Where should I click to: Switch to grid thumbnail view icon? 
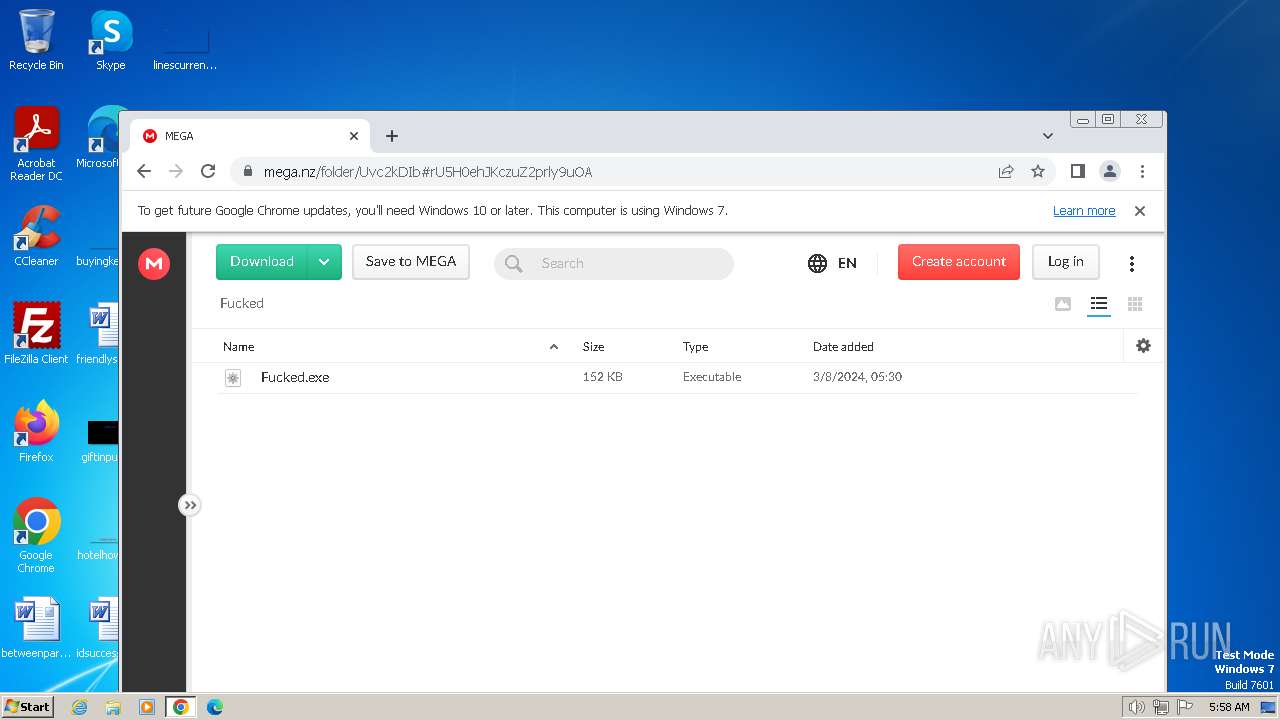point(1135,304)
